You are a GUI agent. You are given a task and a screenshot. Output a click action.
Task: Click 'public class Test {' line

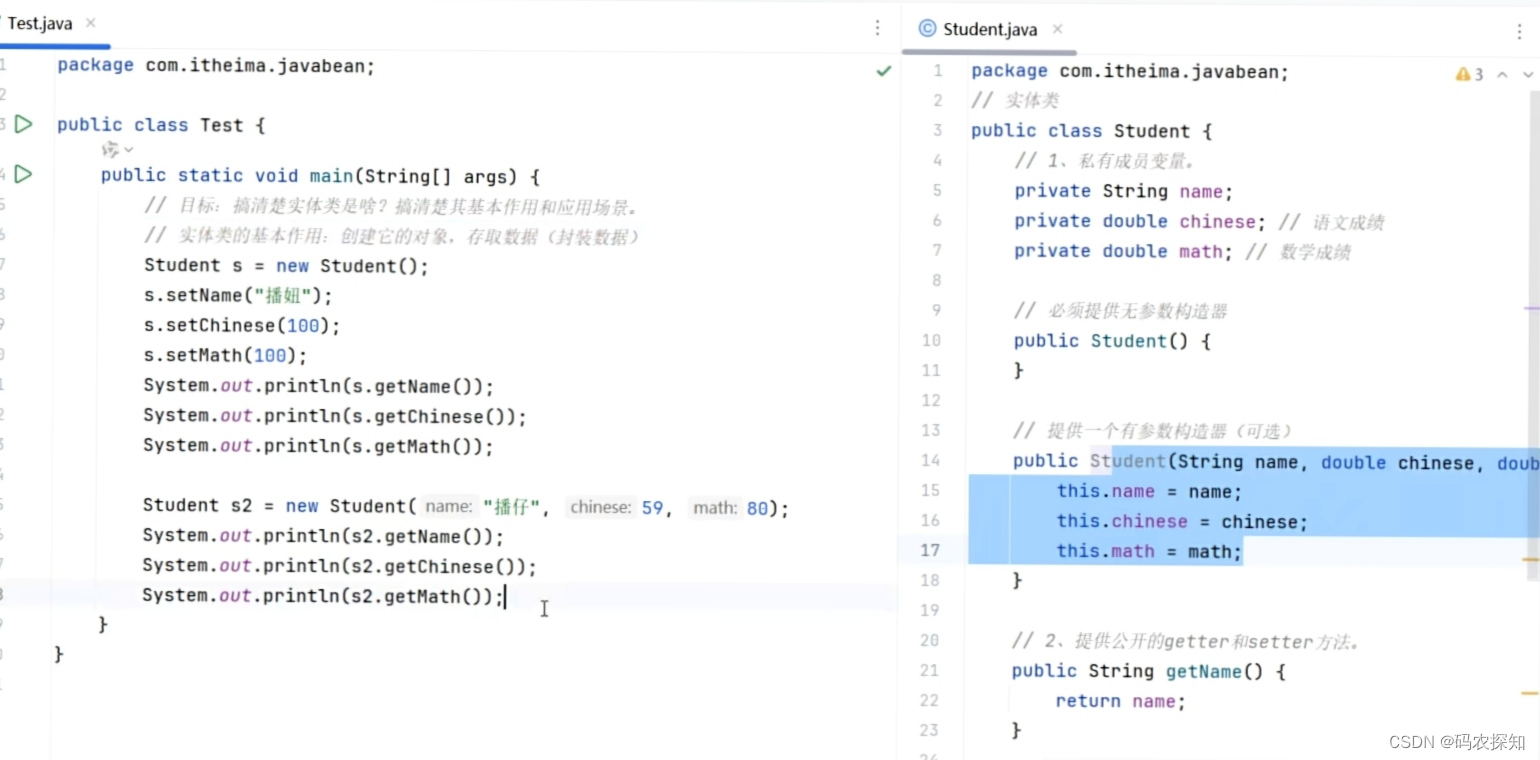pos(161,125)
